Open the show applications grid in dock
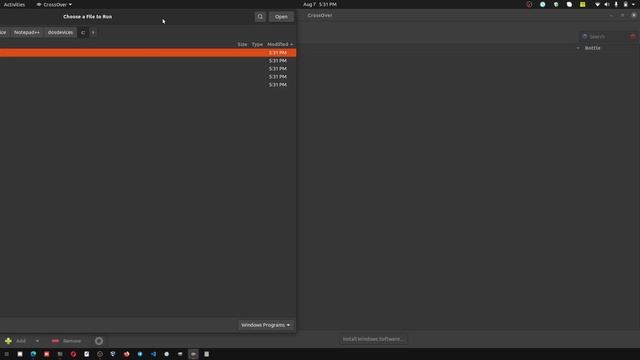640x360 pixels. (x=7, y=354)
